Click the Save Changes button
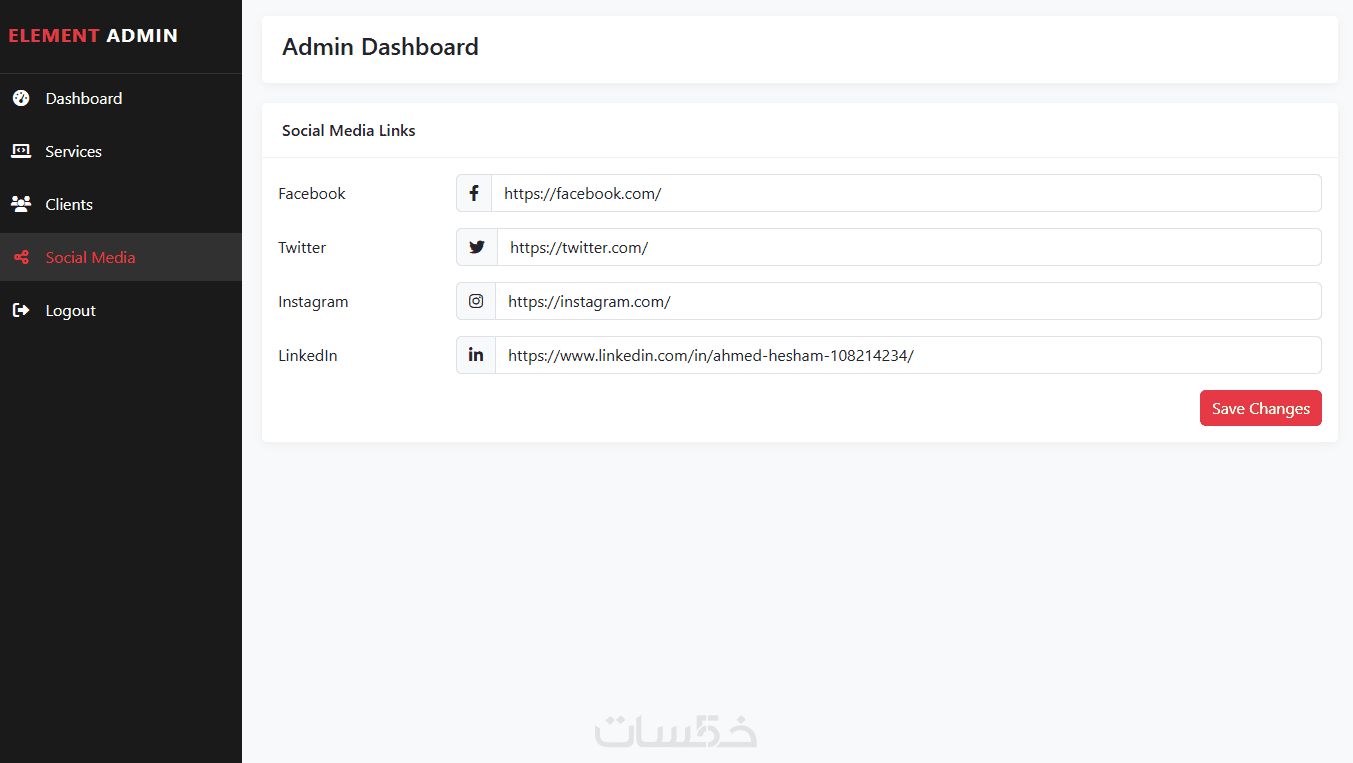1353x763 pixels. 1260,408
